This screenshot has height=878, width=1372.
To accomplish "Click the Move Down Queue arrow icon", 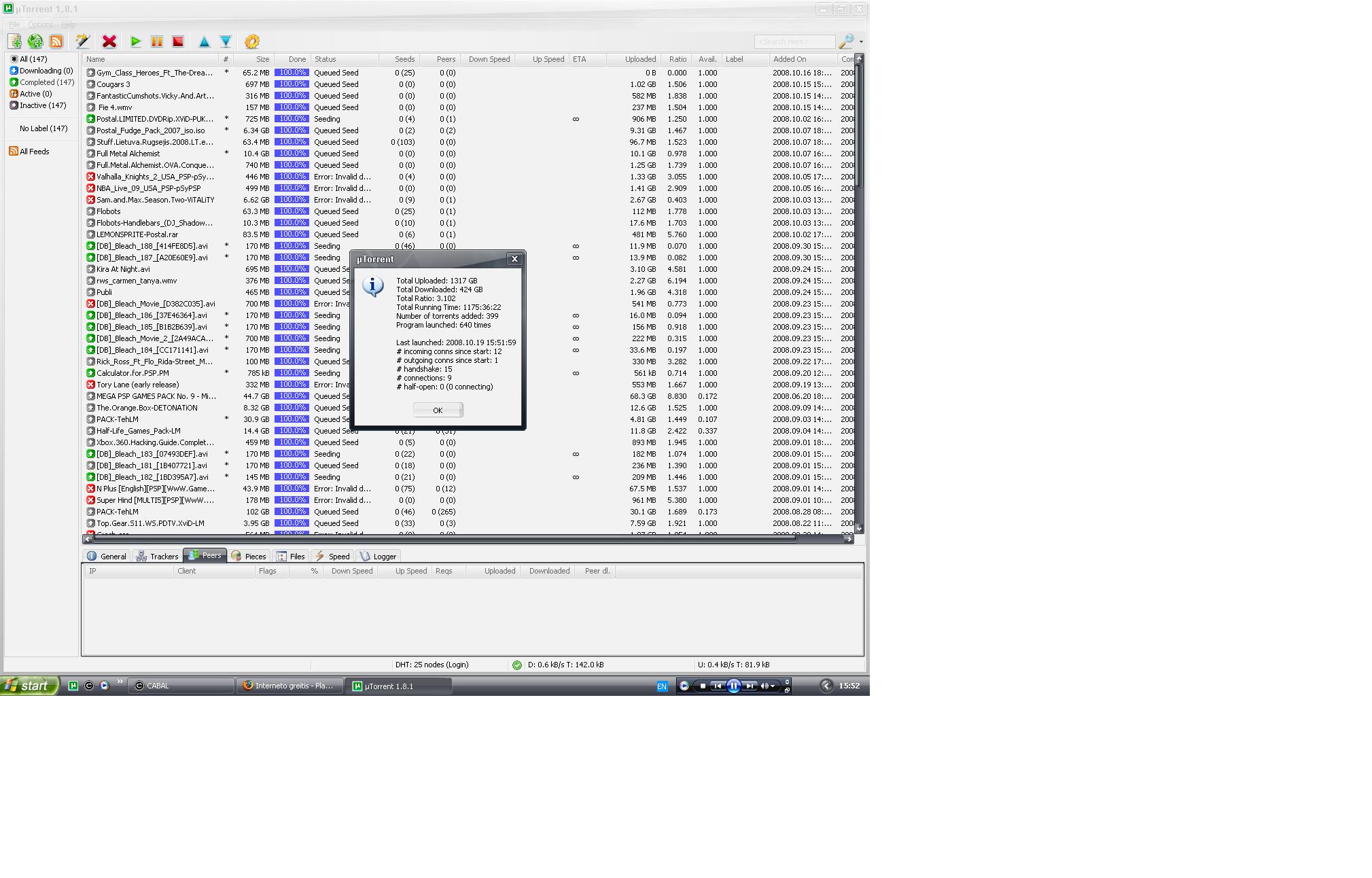I will [x=226, y=41].
